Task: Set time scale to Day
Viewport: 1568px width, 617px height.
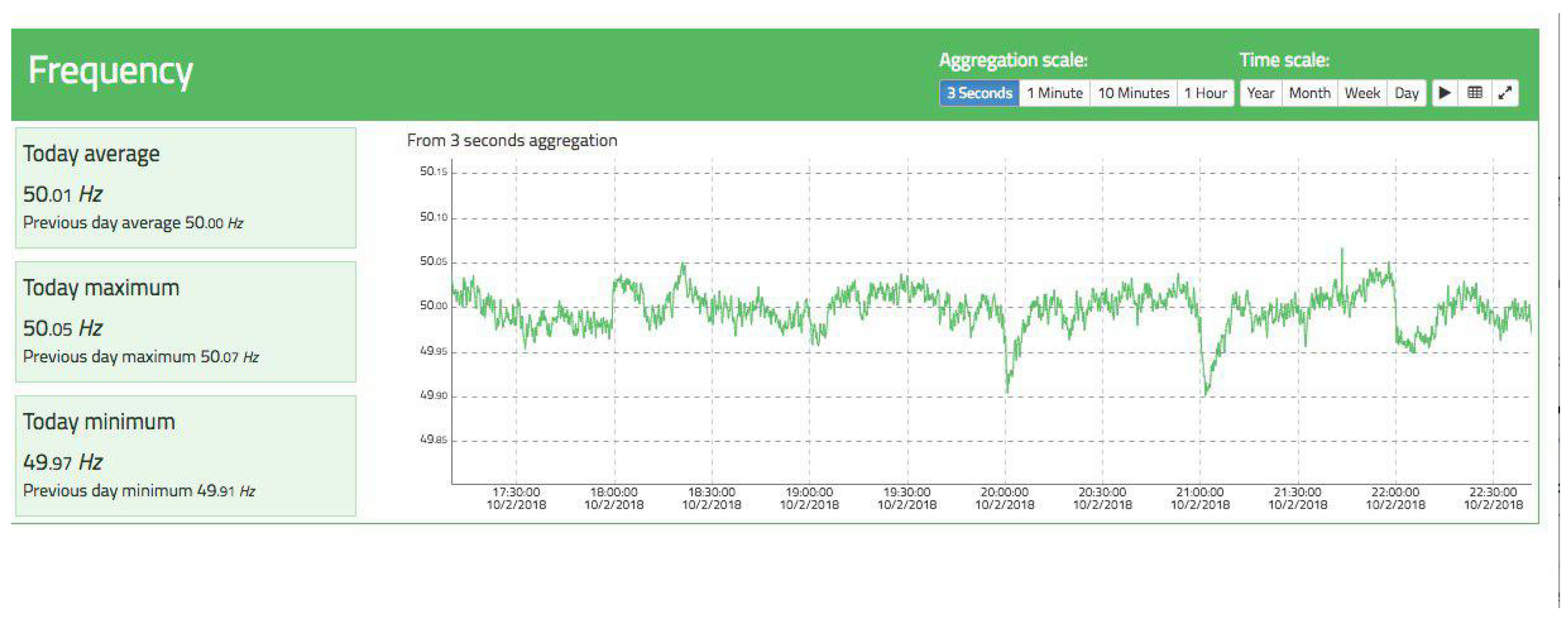Action: 1406,93
